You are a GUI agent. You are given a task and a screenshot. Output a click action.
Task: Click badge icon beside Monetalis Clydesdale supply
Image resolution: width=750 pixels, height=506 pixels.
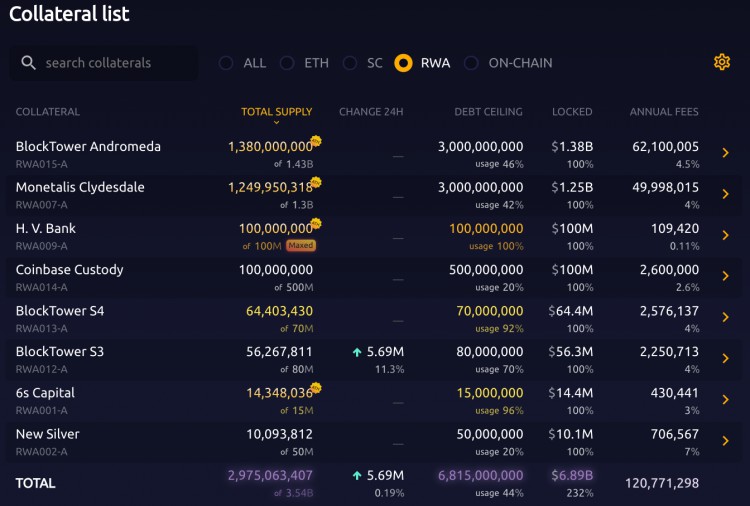pos(316,182)
